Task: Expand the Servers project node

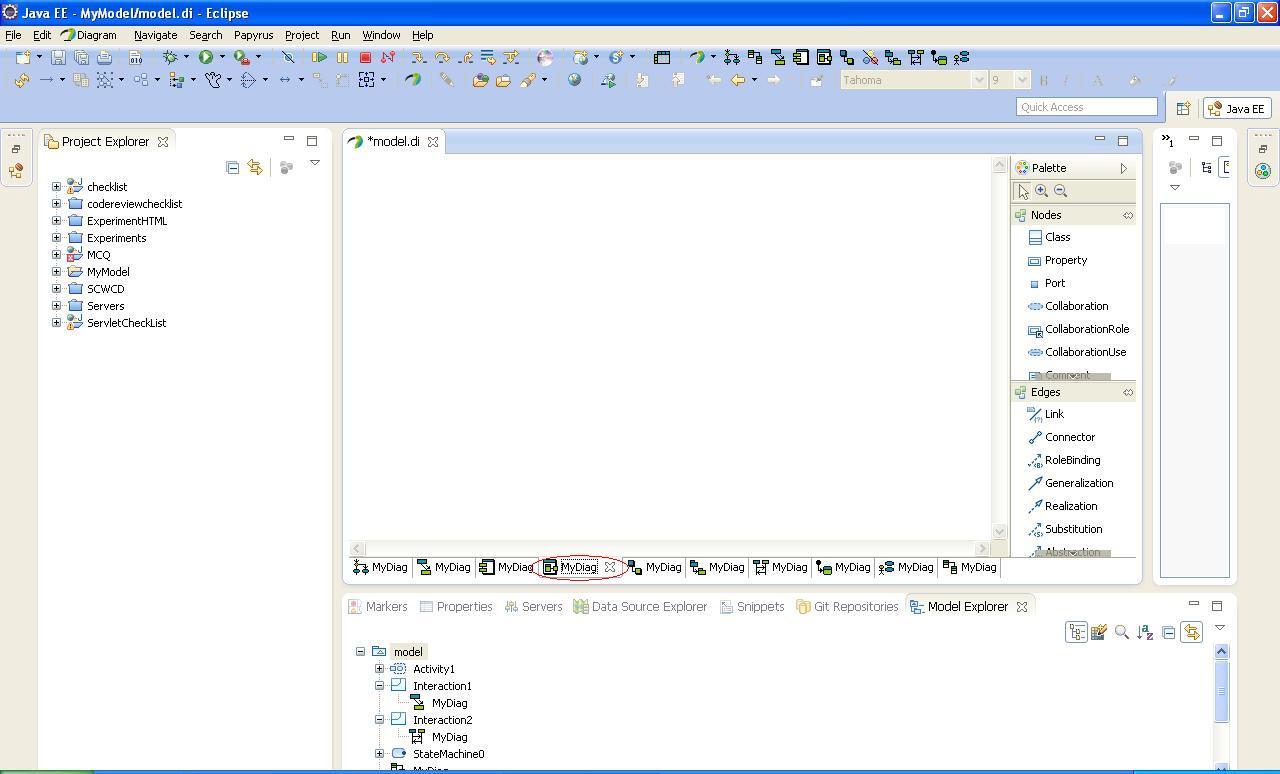Action: (x=57, y=305)
